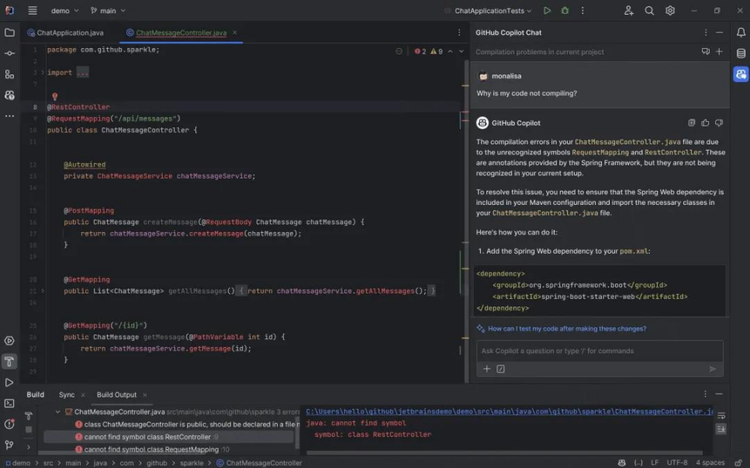
Task: Give thumbs down to Copilot response
Action: [x=718, y=123]
